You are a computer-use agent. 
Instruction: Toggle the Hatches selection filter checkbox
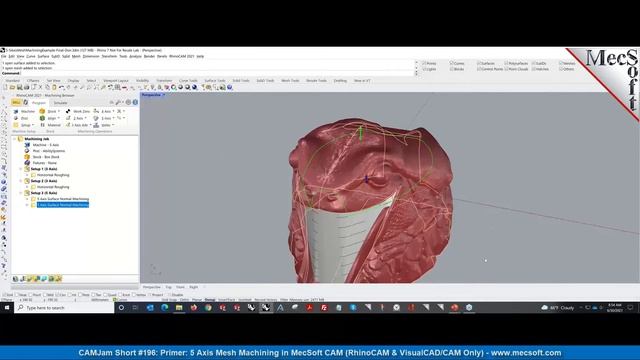[x=533, y=69]
